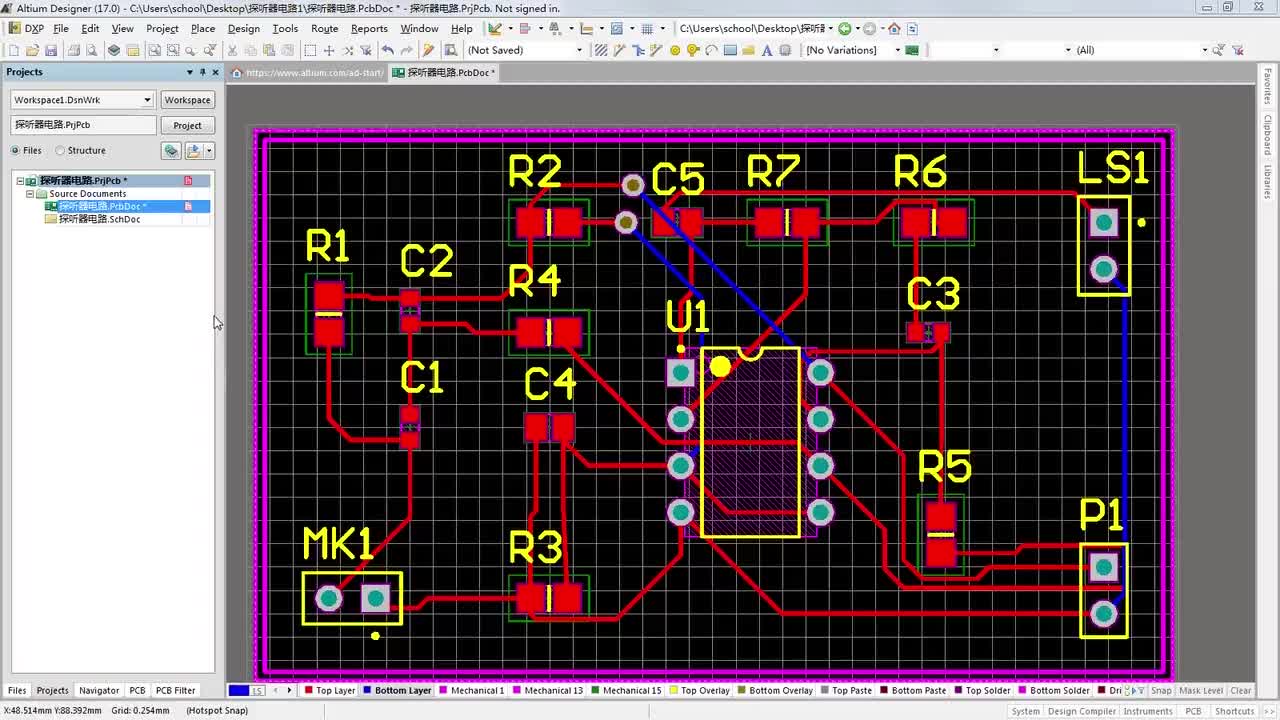Screen dimensions: 1280x720
Task: Click the Move Selection cross icon
Action: pos(329,50)
